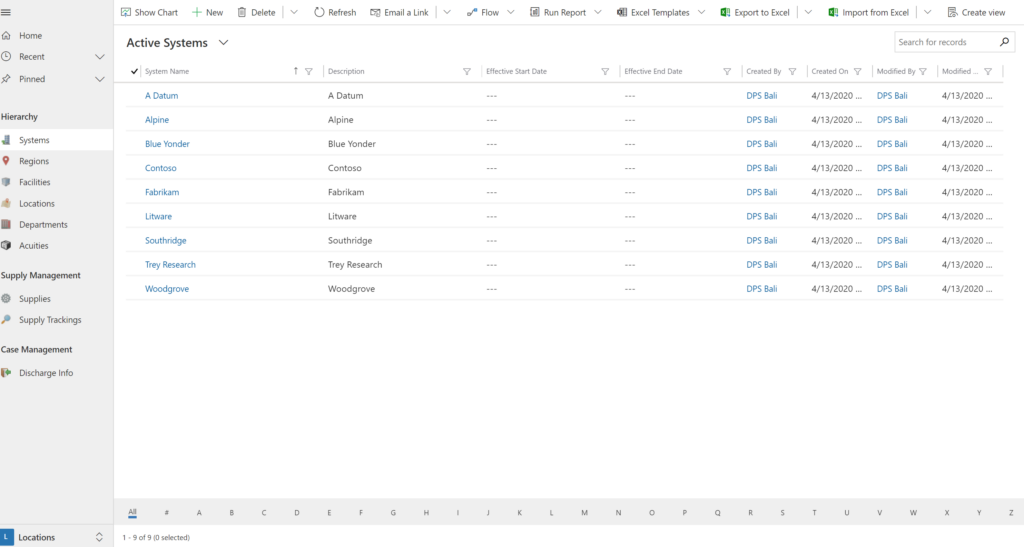Open Supplies in the sidebar
Screen dimensions: 1024x547
(35, 299)
